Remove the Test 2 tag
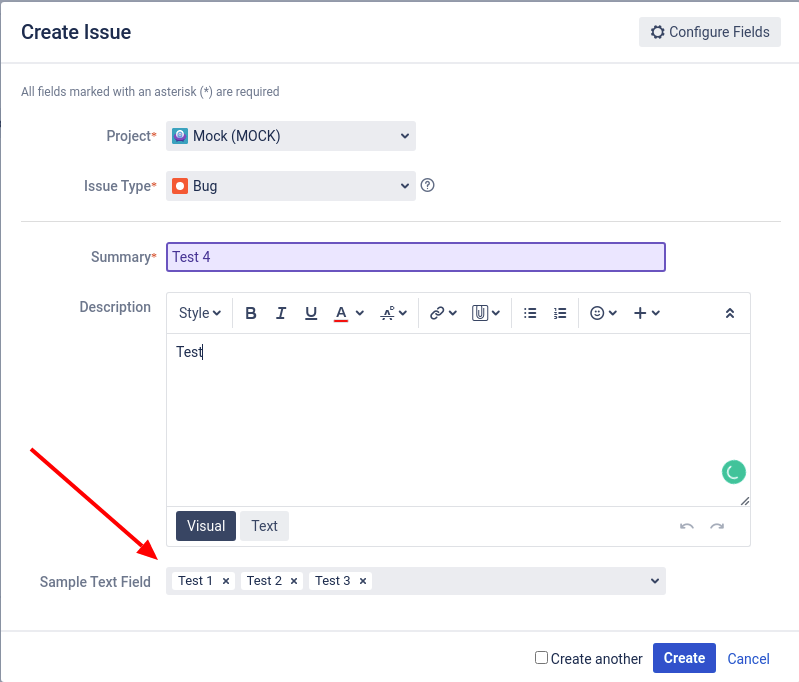 [x=294, y=581]
